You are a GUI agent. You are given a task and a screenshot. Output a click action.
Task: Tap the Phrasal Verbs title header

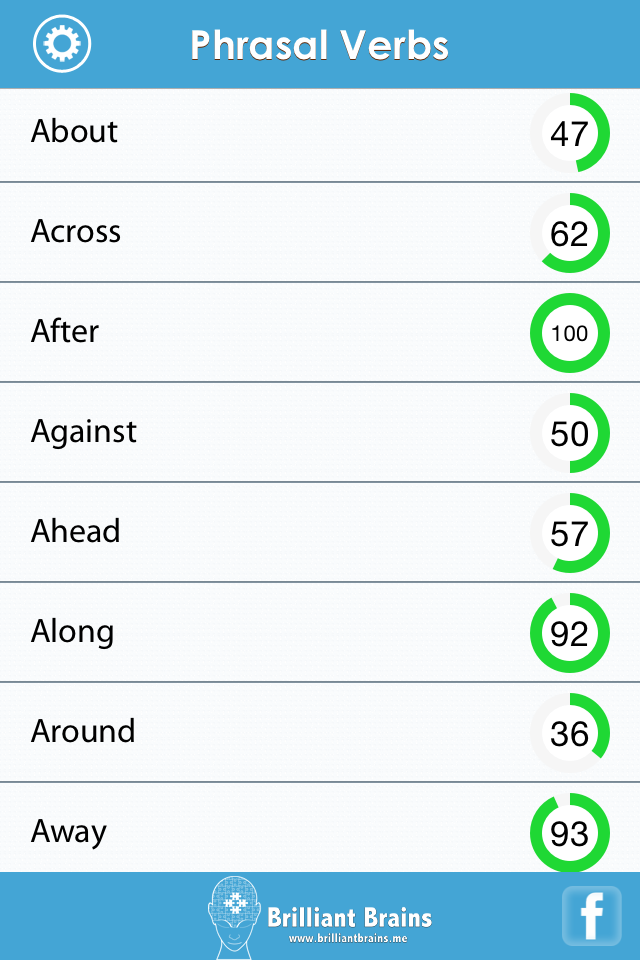point(320,45)
